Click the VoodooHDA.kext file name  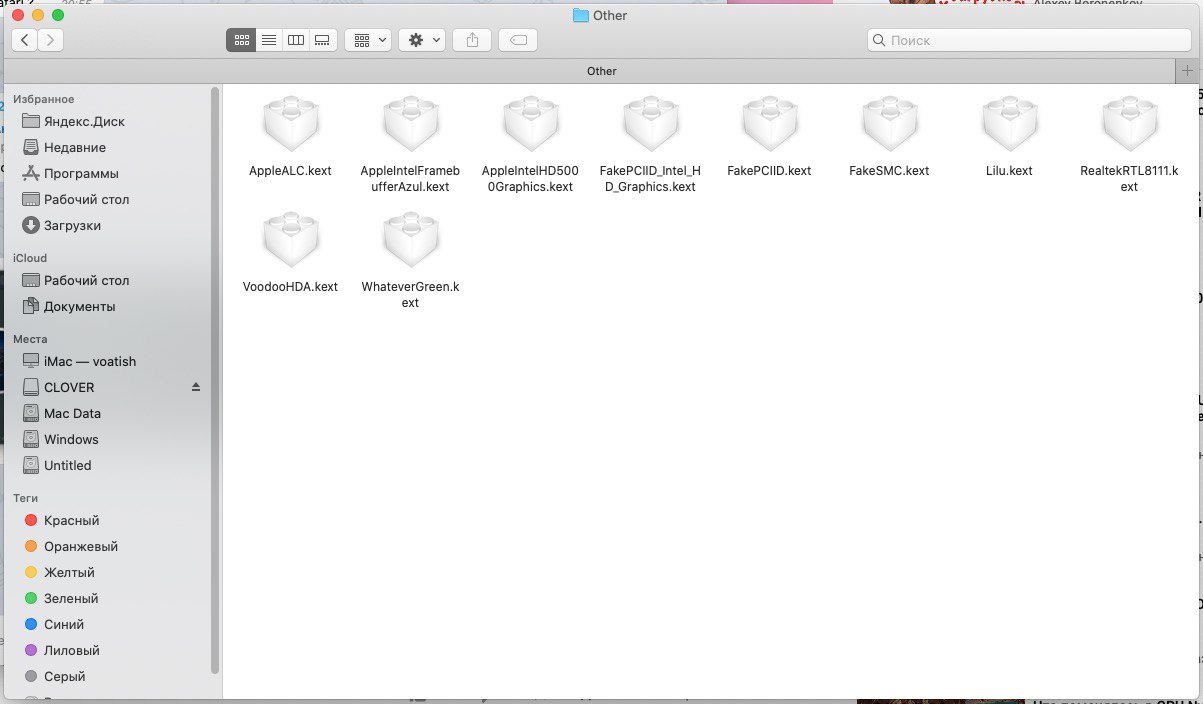coord(290,286)
